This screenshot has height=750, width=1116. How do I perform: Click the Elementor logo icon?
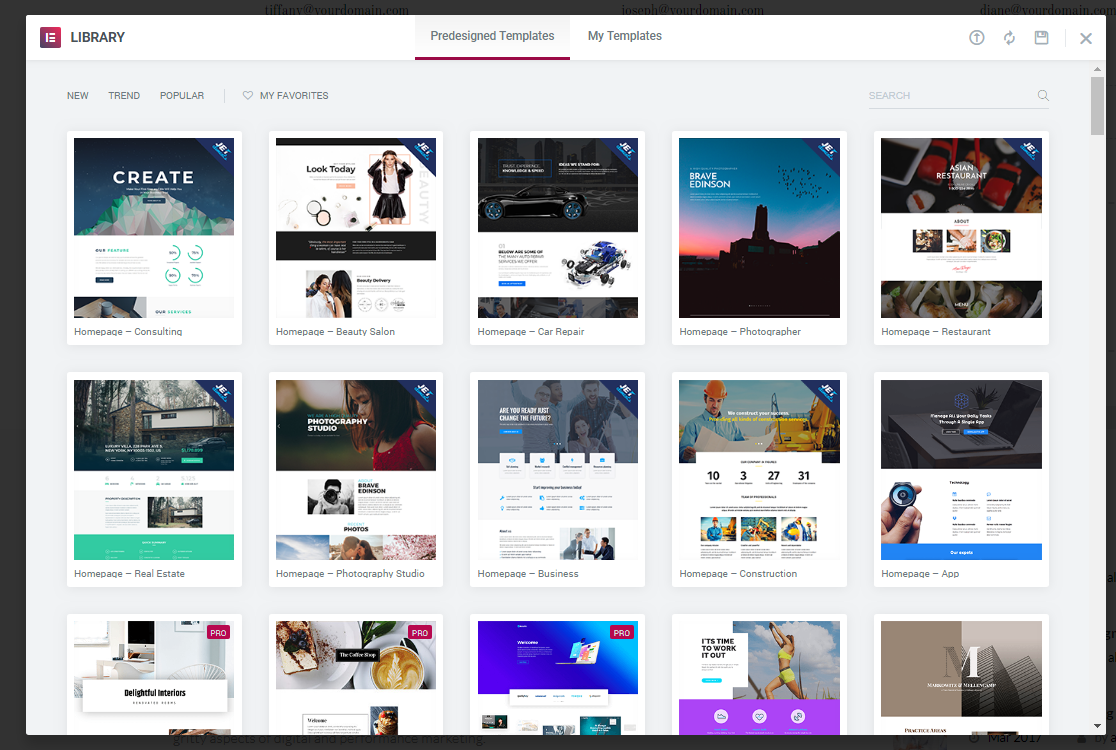pos(50,37)
